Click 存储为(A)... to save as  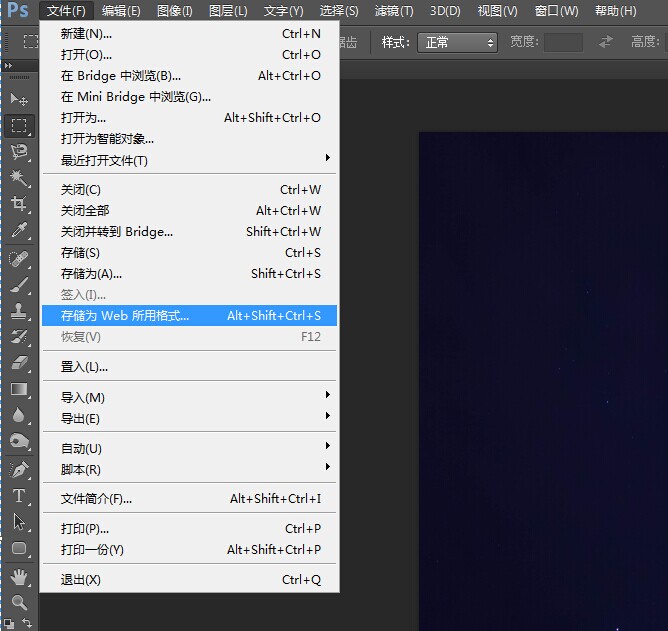190,274
